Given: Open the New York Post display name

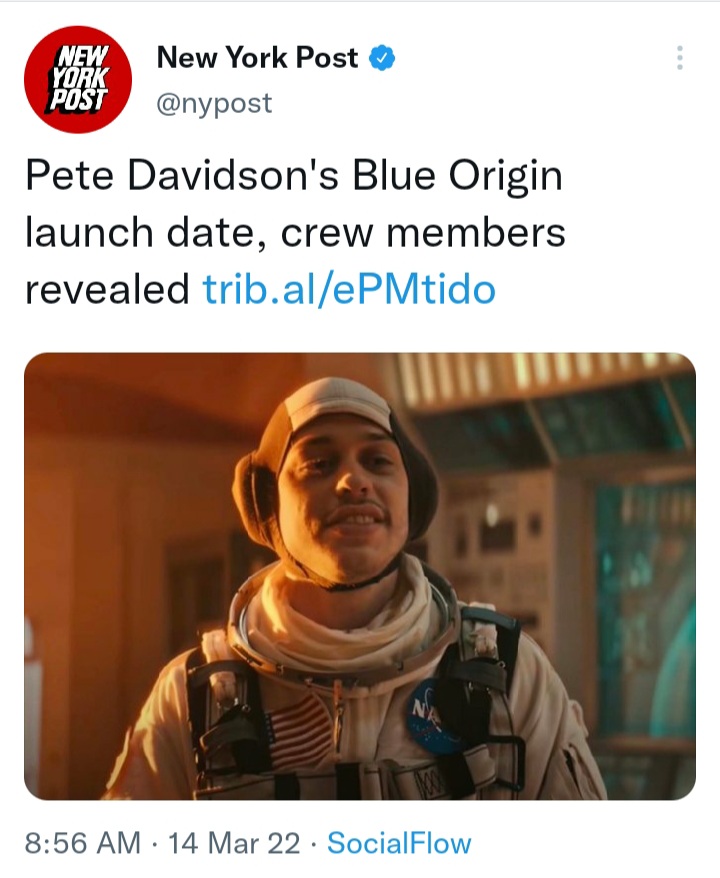Looking at the screenshot, I should (x=257, y=58).
